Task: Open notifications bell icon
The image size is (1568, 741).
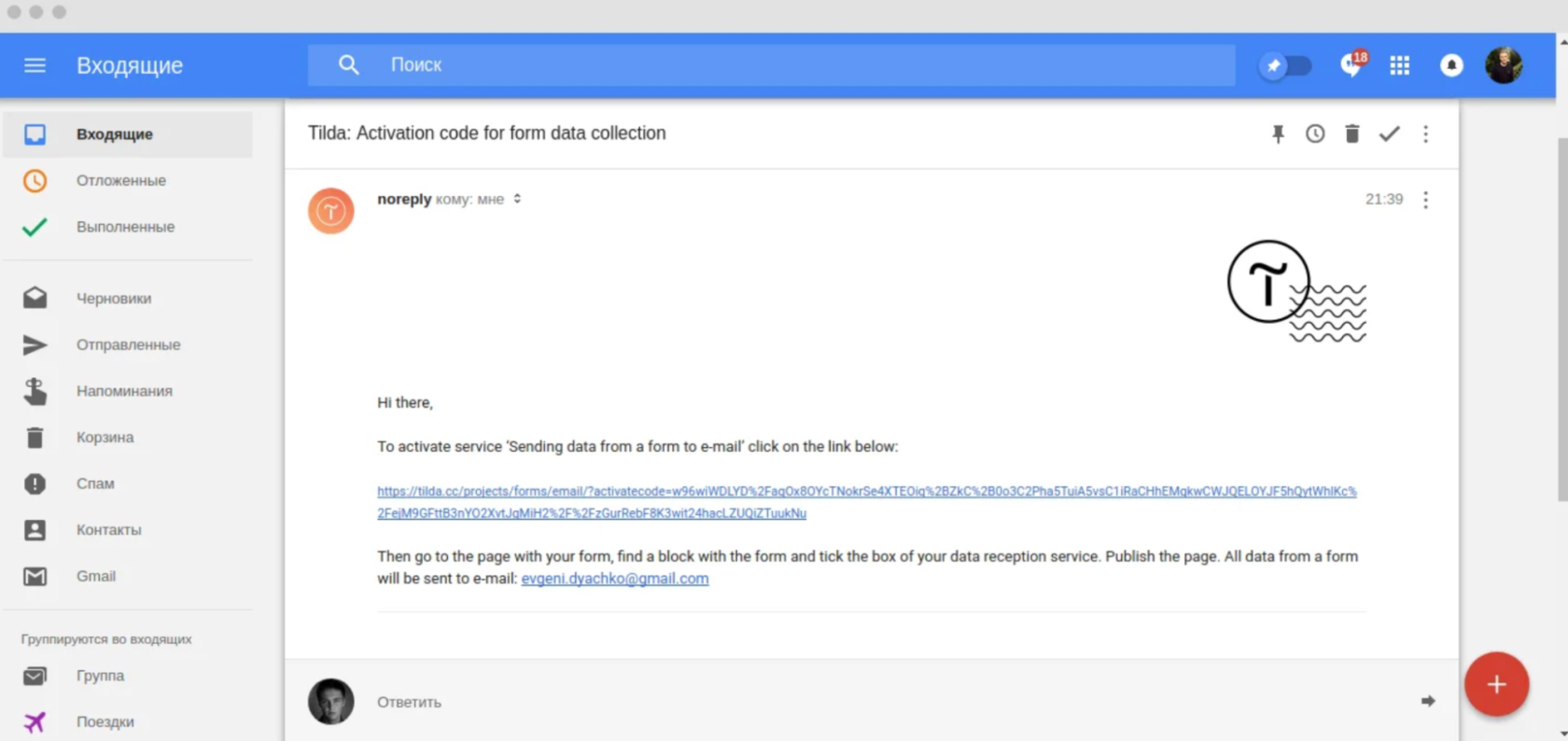Action: 1451,65
